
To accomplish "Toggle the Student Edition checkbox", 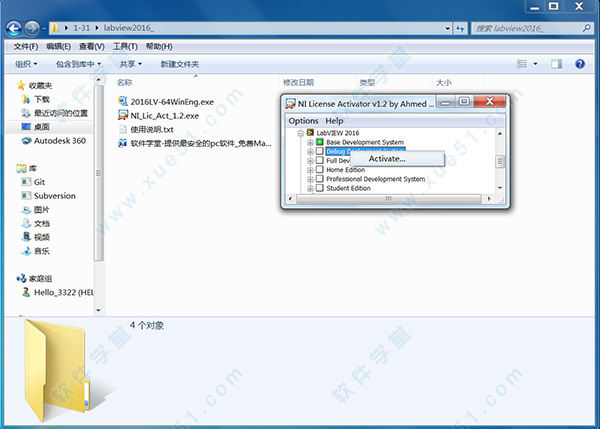I will pos(320,188).
